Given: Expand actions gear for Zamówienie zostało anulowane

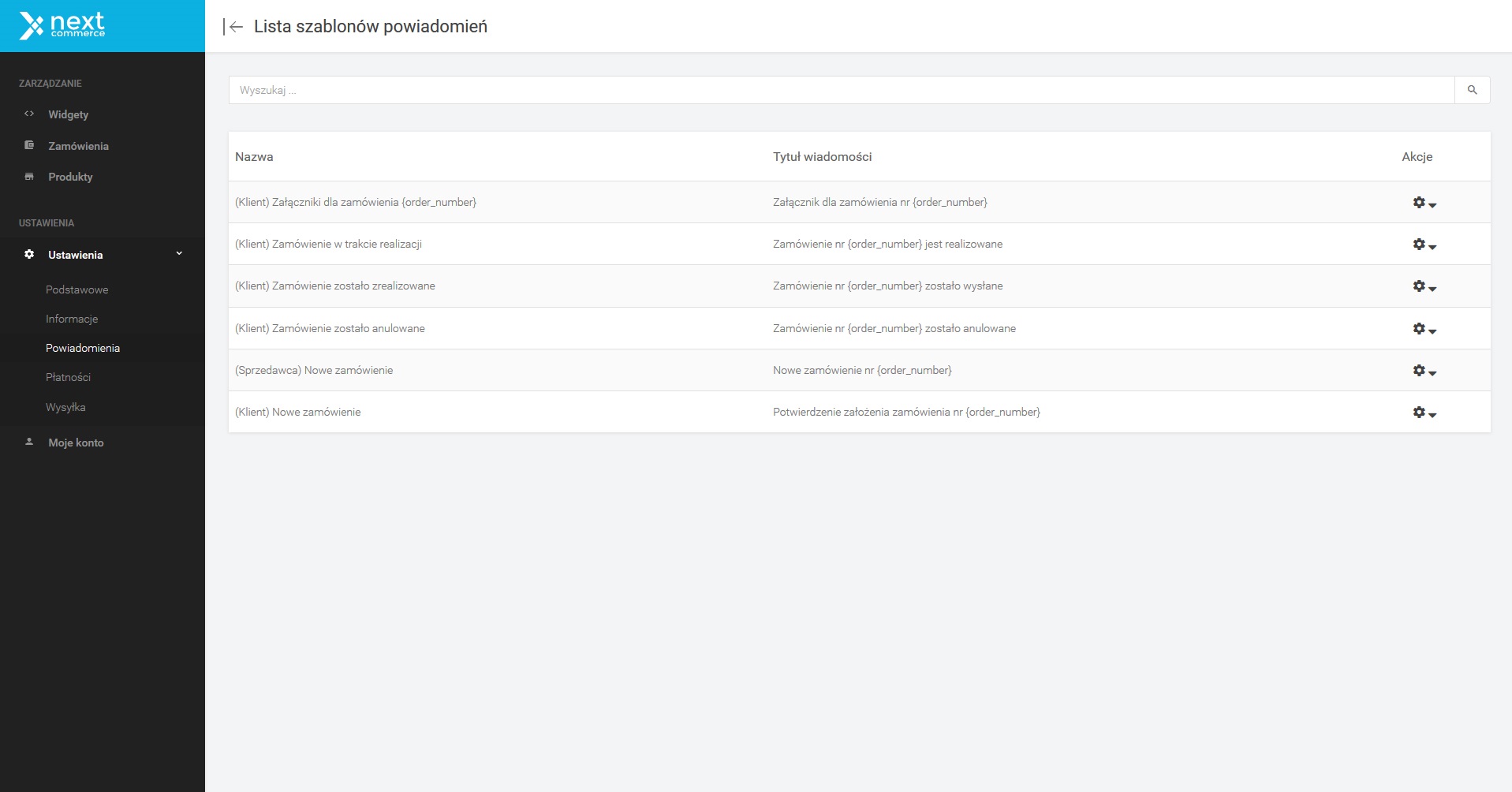Looking at the screenshot, I should pyautogui.click(x=1424, y=329).
